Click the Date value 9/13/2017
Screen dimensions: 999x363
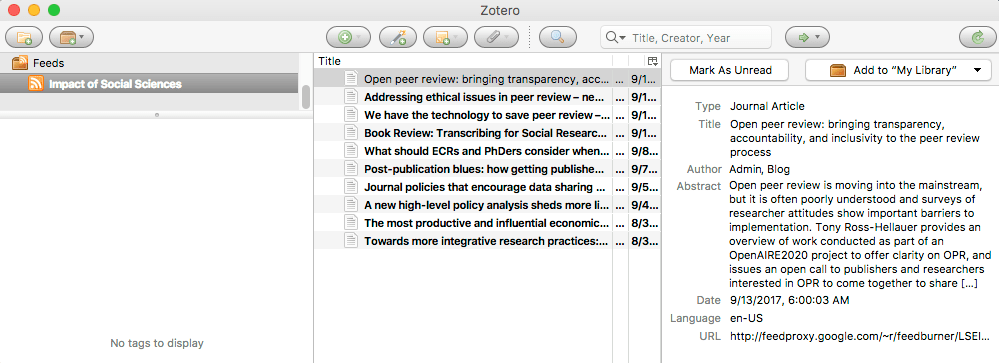point(789,300)
